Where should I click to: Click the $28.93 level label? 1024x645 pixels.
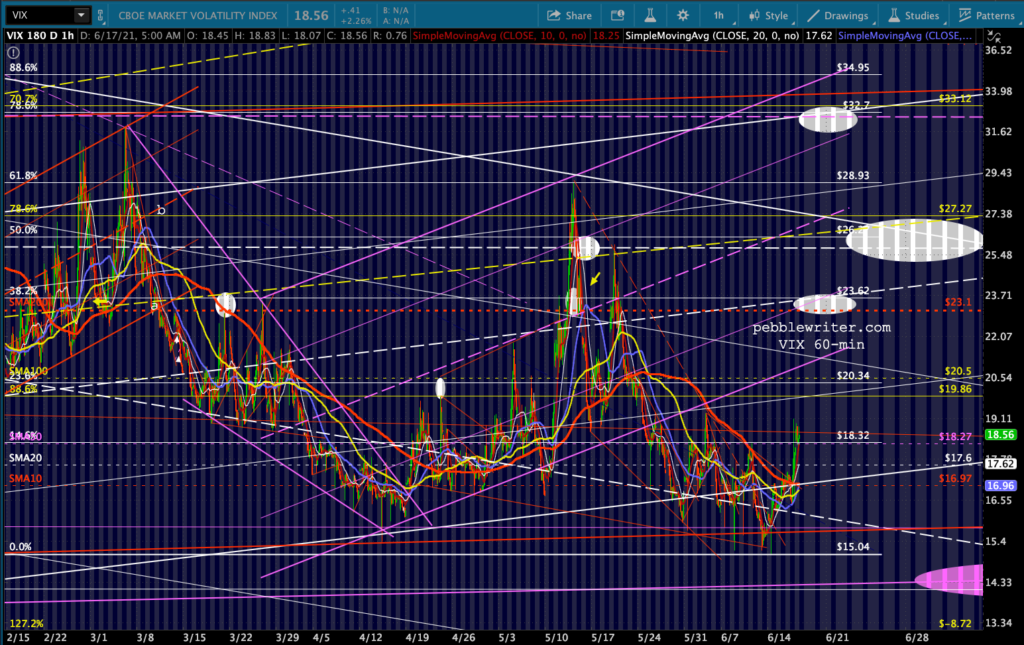pyautogui.click(x=853, y=176)
